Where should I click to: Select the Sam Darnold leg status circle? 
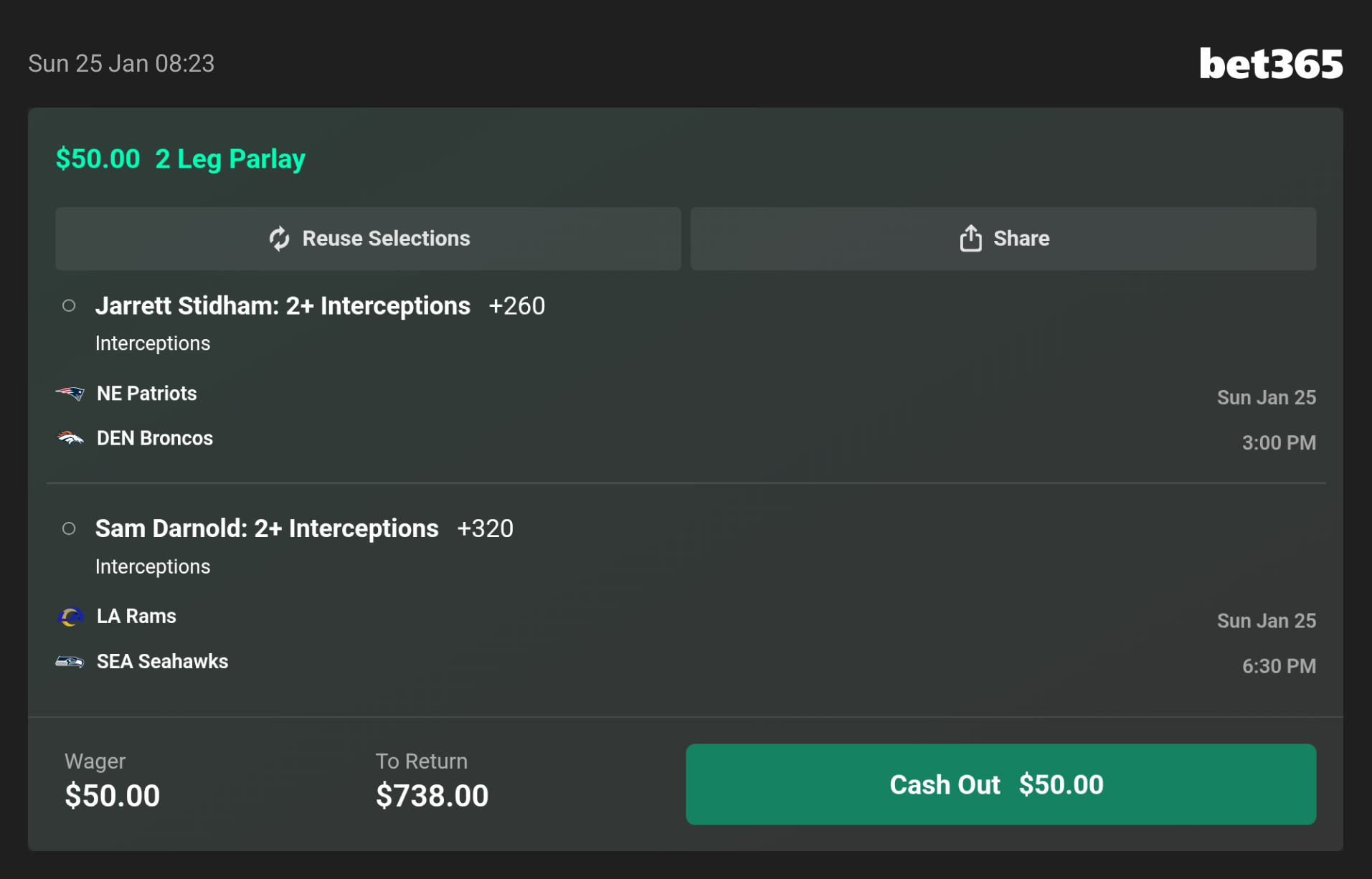pyautogui.click(x=69, y=529)
